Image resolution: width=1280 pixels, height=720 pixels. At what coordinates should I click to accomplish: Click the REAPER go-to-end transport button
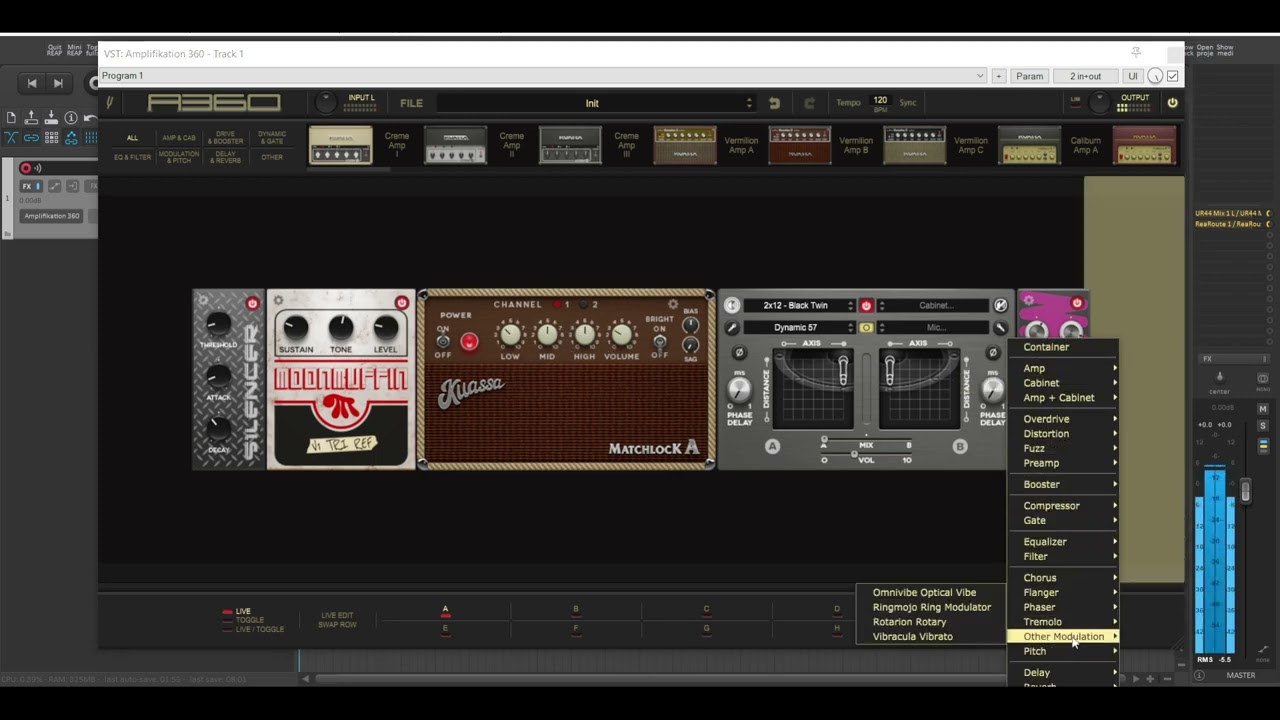click(x=58, y=83)
